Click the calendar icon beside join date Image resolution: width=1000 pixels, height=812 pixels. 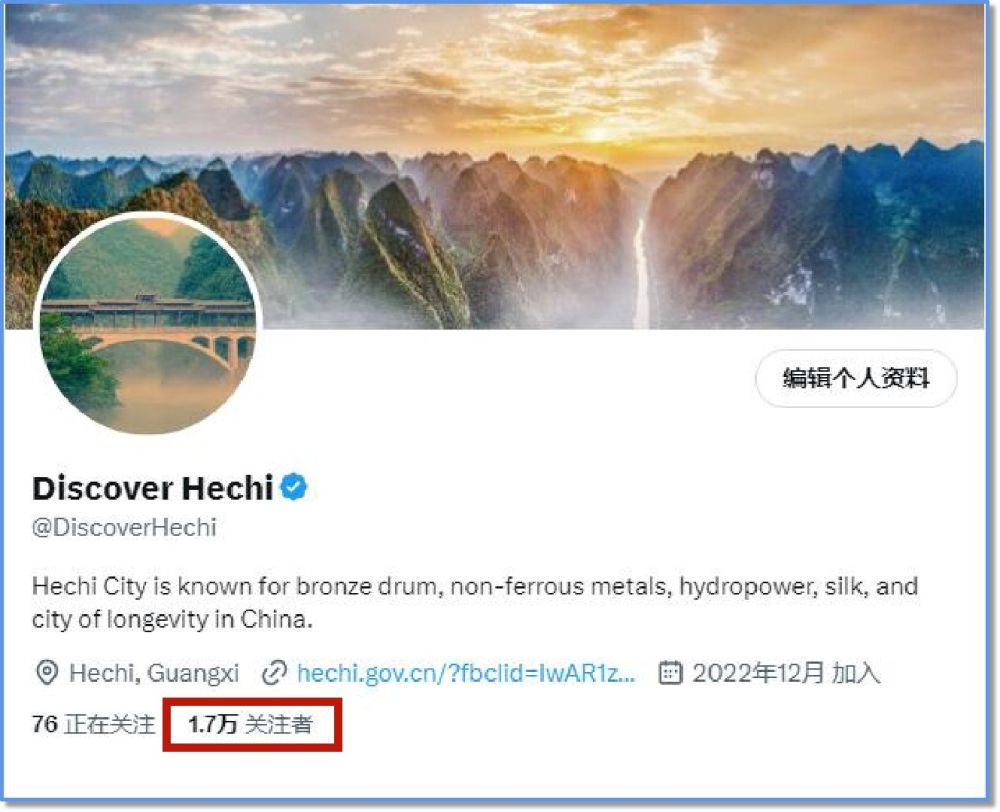pos(670,673)
